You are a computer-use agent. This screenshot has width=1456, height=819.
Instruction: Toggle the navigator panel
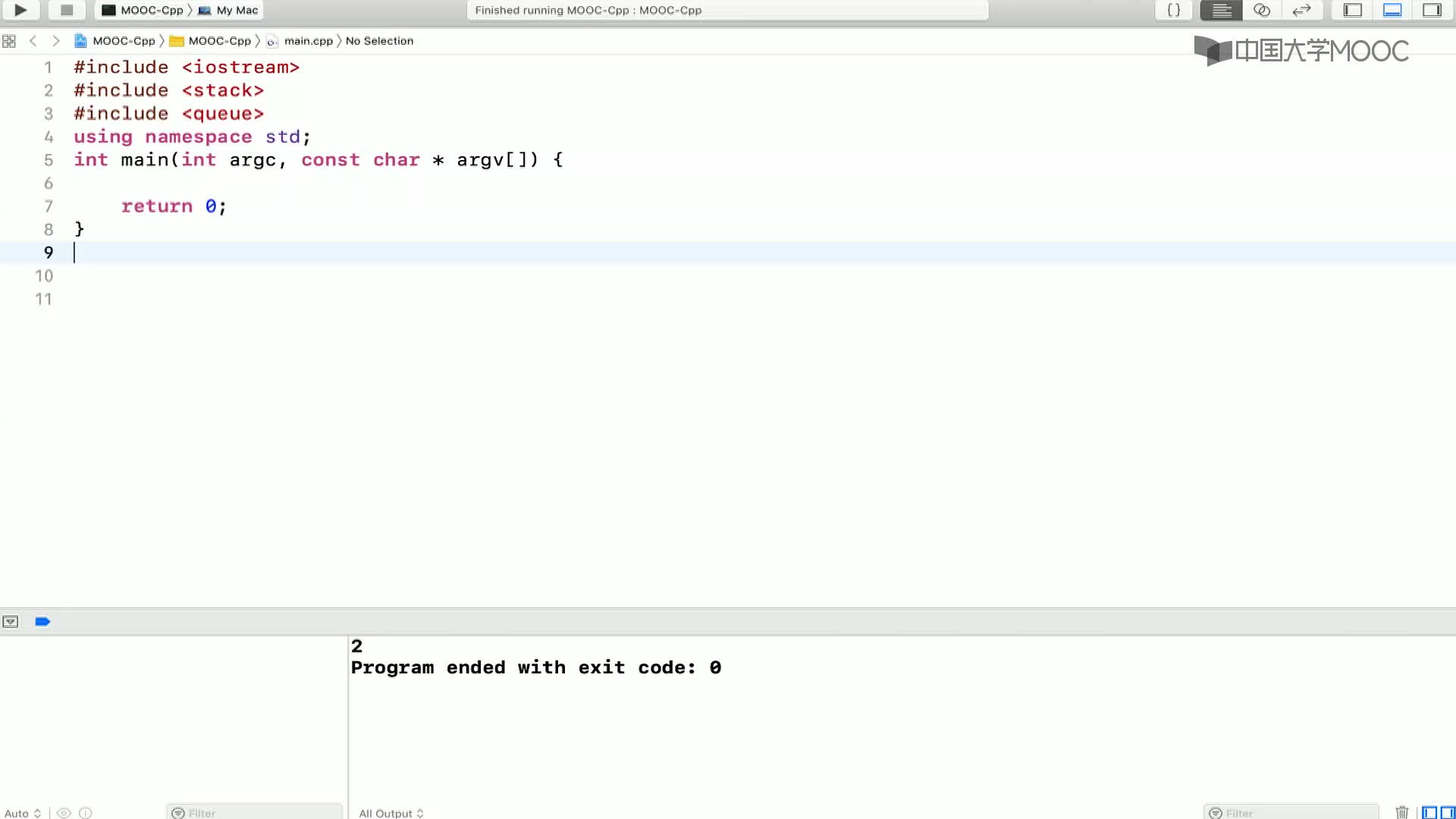click(x=1353, y=10)
